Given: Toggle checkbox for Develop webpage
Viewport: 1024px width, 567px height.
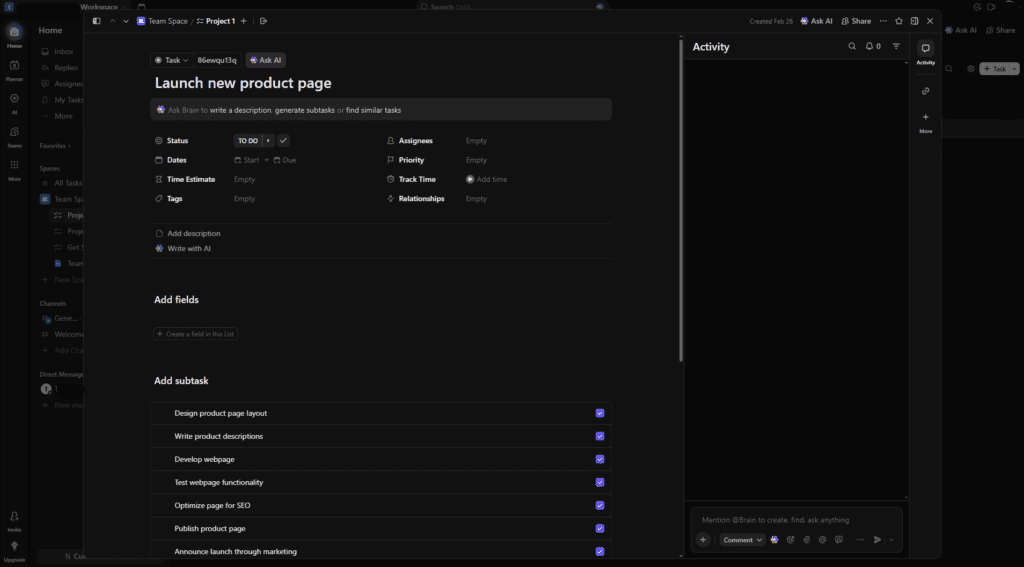Looking at the screenshot, I should point(600,459).
